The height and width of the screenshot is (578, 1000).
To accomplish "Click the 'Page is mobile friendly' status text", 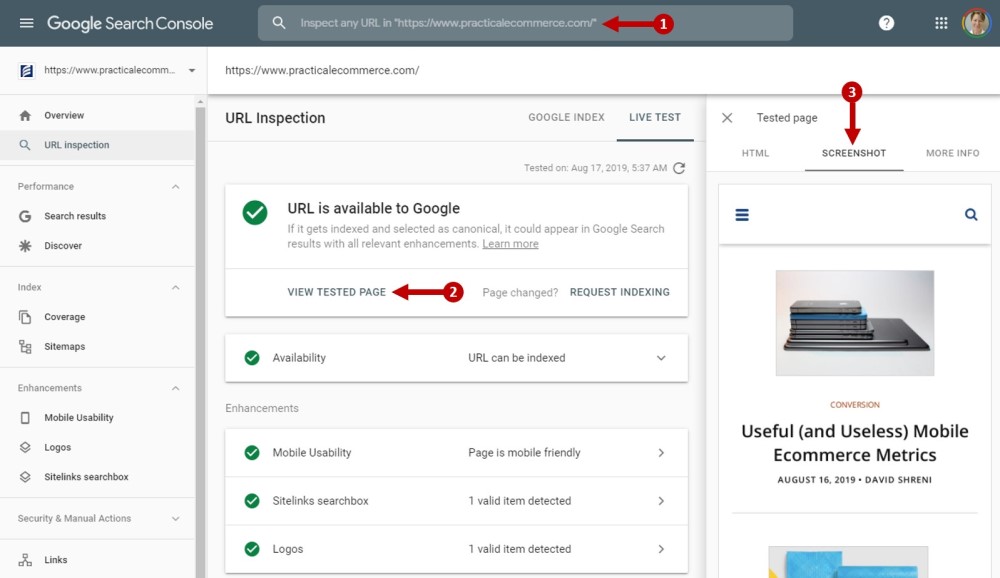I will [x=524, y=452].
